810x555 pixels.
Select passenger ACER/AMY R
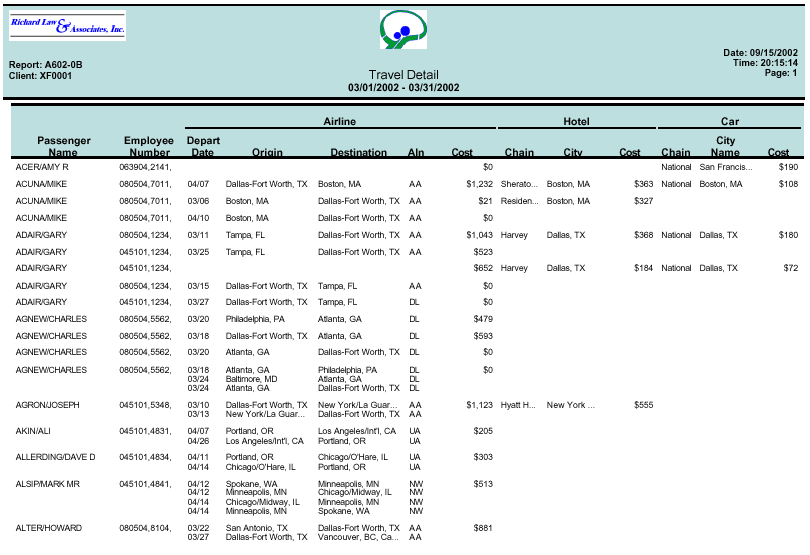pos(42,167)
